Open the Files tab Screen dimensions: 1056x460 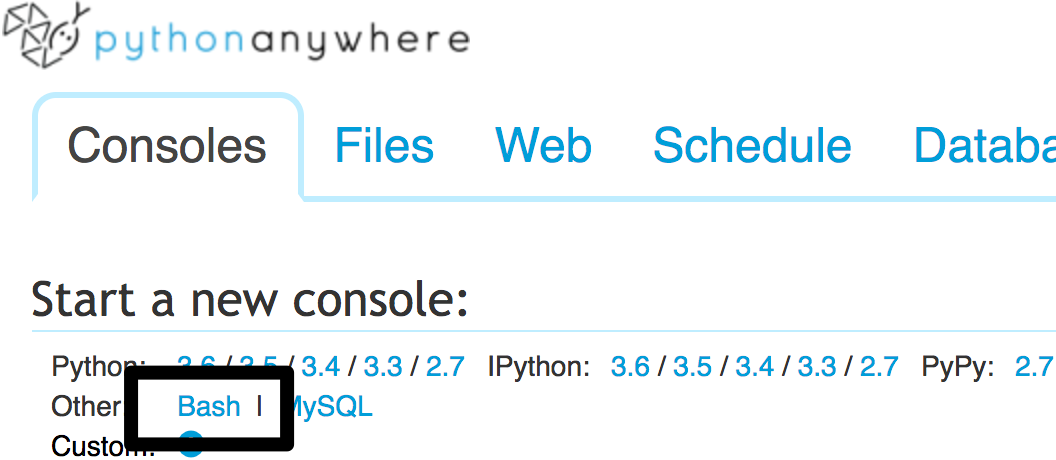click(x=384, y=146)
